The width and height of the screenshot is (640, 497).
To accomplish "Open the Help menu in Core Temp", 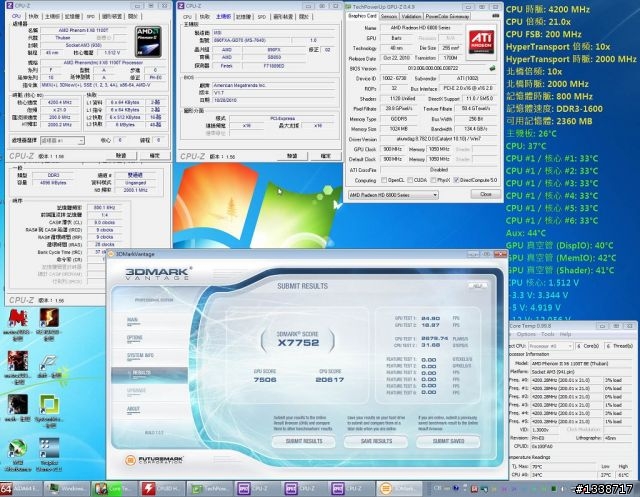I will (x=565, y=334).
